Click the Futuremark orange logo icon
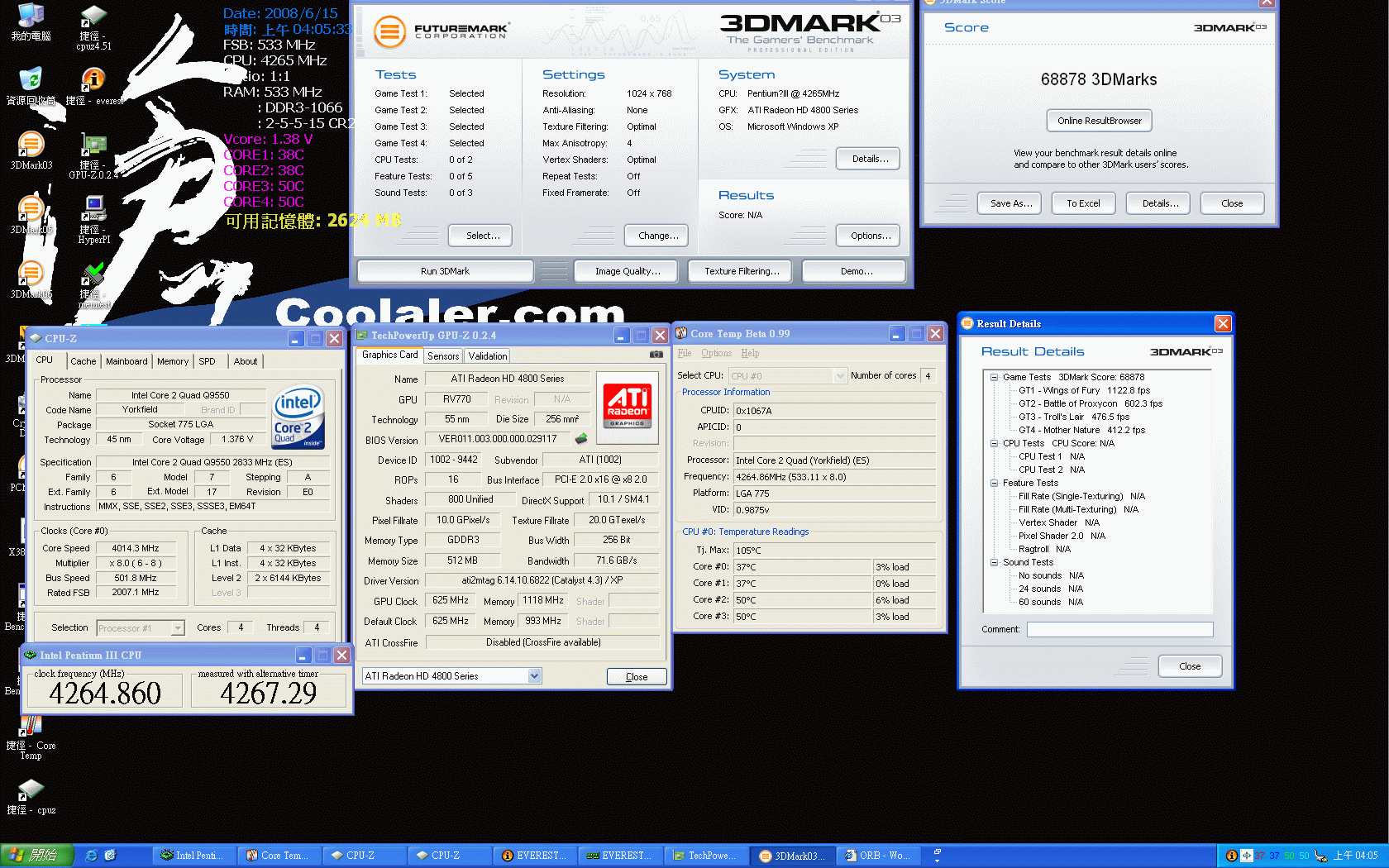Screen dimensions: 1389x868 (x=390, y=32)
